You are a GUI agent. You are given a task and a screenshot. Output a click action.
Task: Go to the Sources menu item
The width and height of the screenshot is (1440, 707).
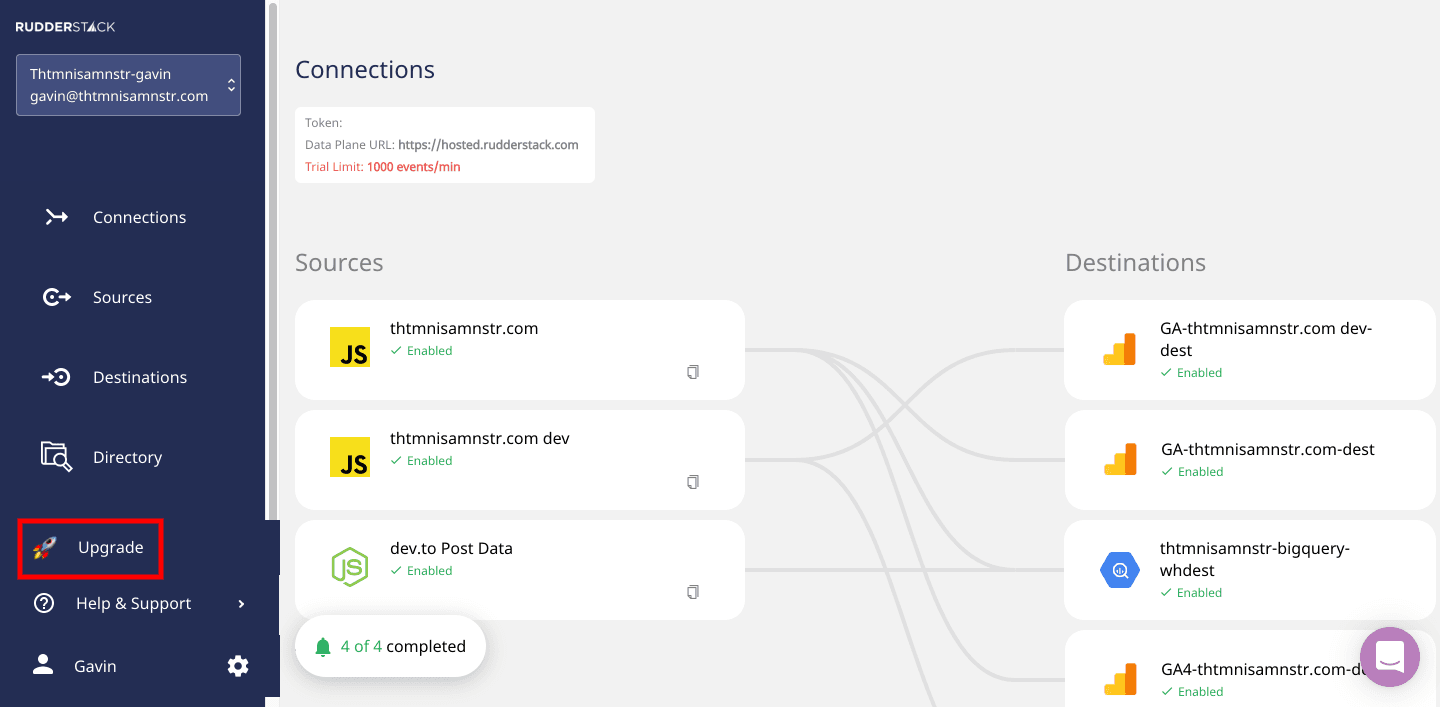point(122,297)
